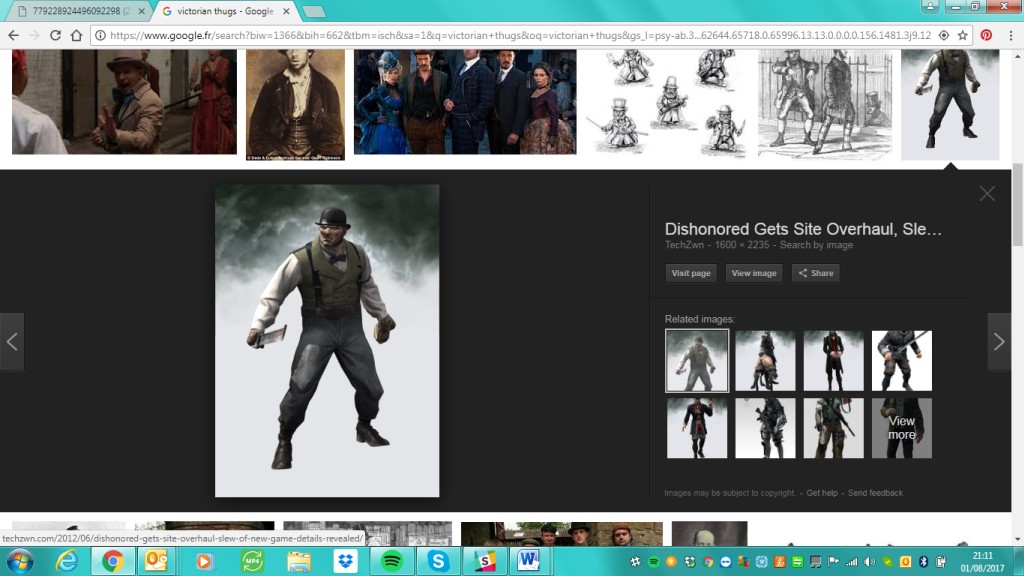
Task: Click the Visit page button
Action: coord(691,273)
